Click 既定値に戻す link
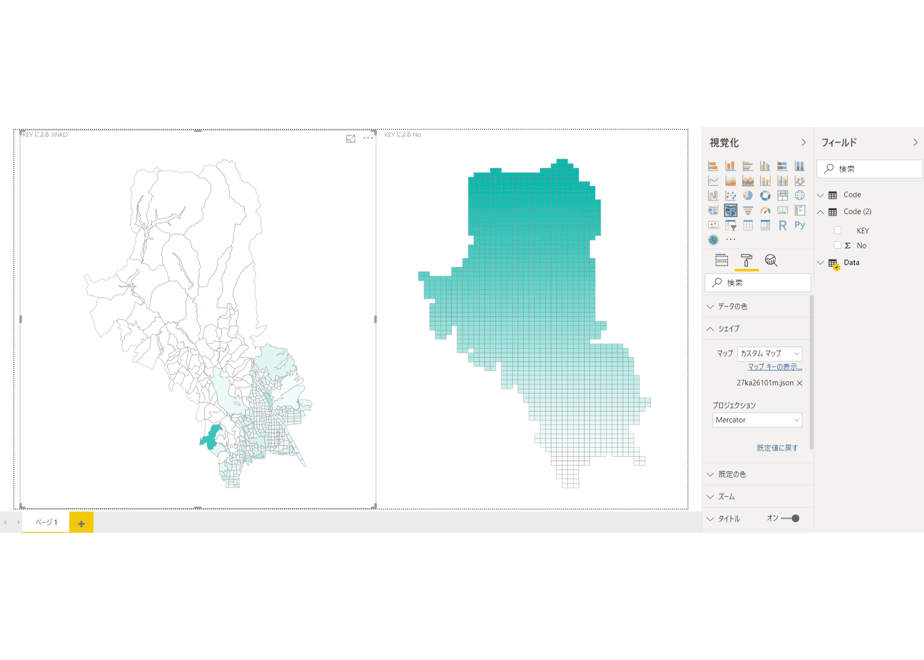Image resolution: width=924 pixels, height=660 pixels. click(x=777, y=448)
